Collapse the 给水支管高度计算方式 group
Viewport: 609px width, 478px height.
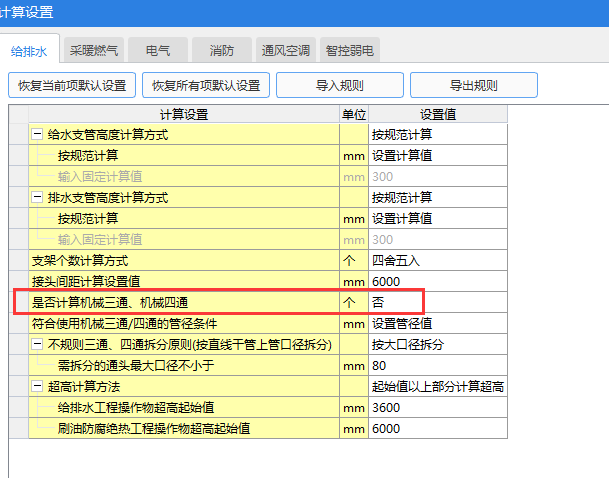[38, 134]
